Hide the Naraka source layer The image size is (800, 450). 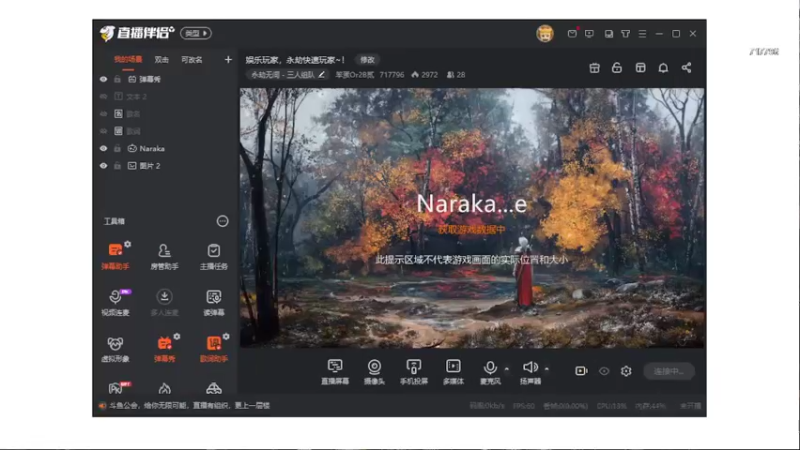click(x=104, y=148)
